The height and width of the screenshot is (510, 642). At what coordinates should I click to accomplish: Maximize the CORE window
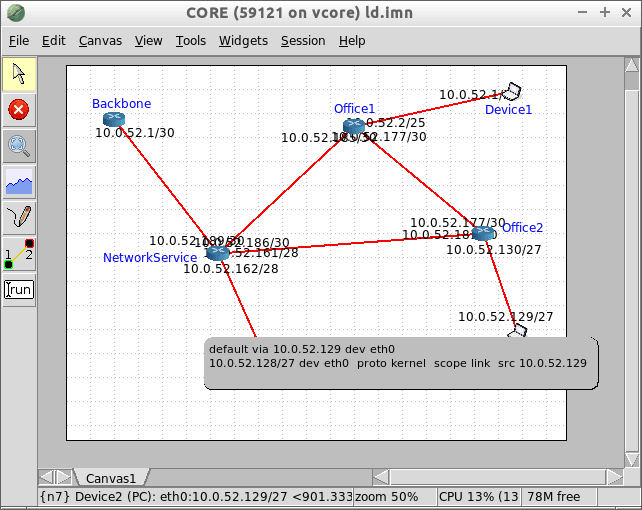click(605, 13)
